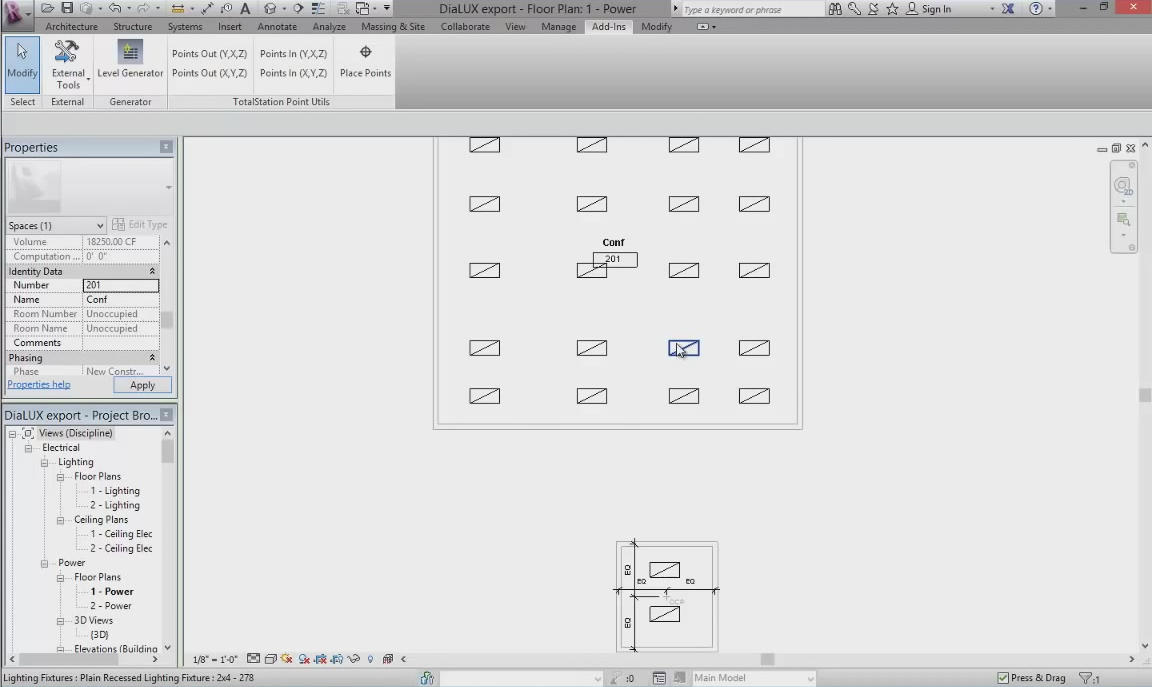
Task: Open the Spaces (1) type selector dropdown
Action: click(56, 226)
